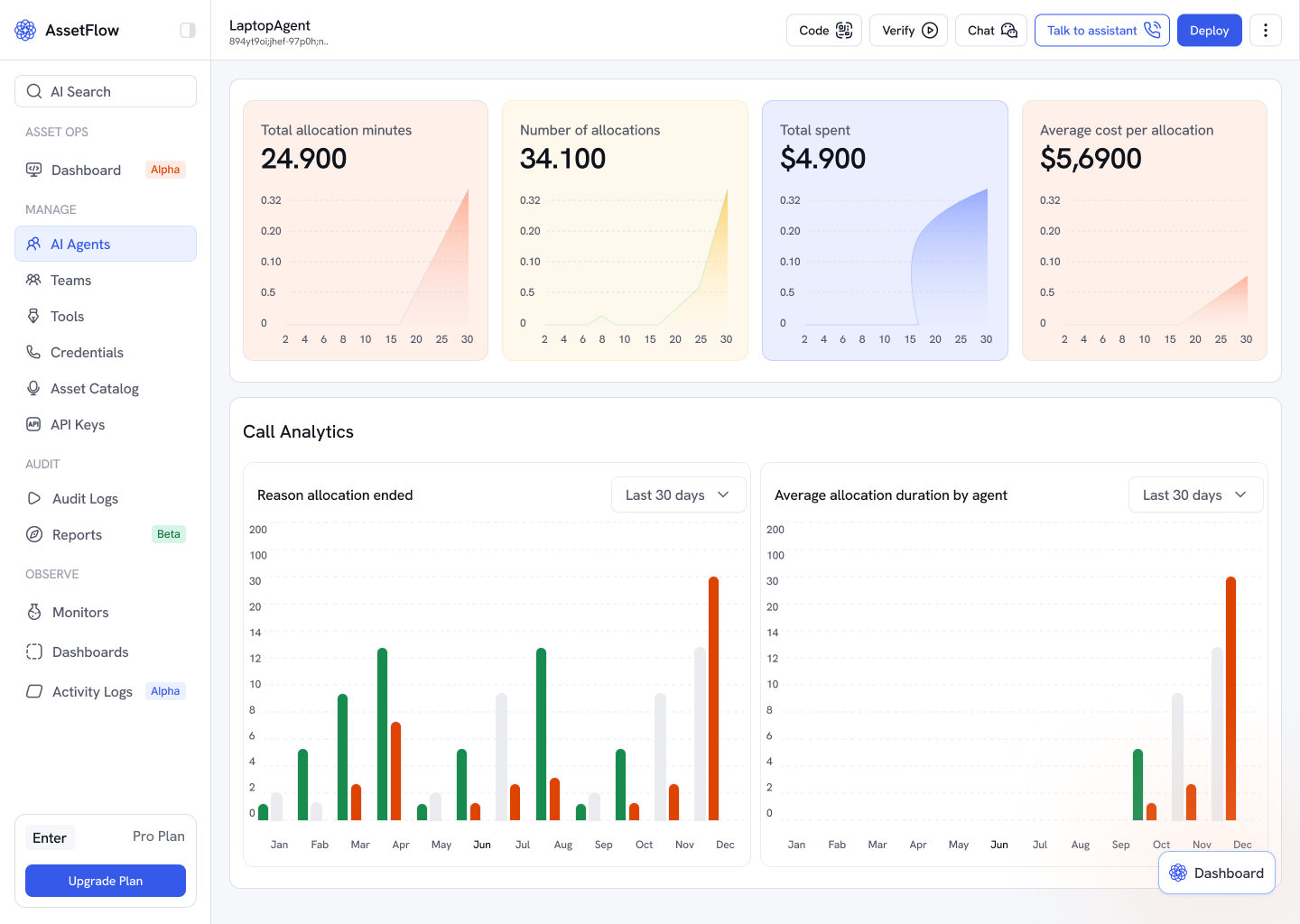Focus the AI Search field
Viewport: 1300px width, 924px height.
click(x=106, y=91)
